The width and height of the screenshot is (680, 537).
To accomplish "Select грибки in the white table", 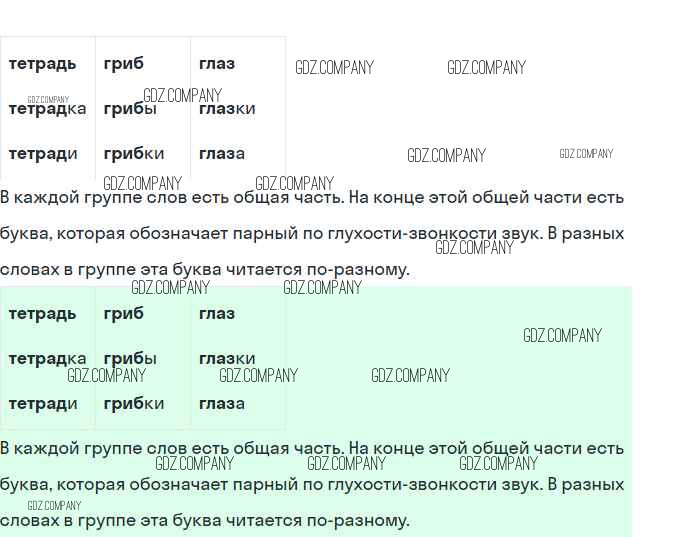I will (134, 154).
